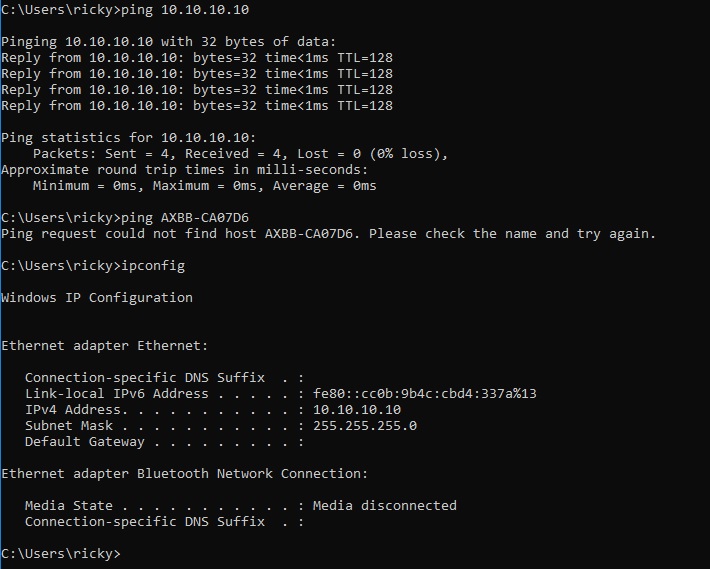Click the 'Ping statistics for 10.10.10.10:' line

[x=129, y=138]
